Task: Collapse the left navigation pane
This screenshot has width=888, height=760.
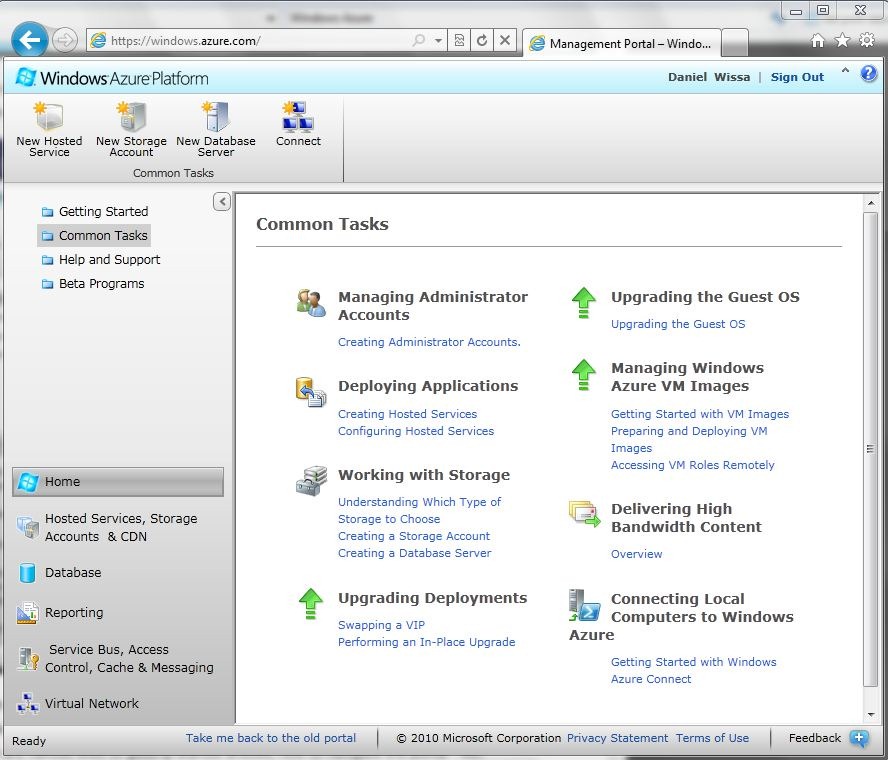Action: pos(222,202)
